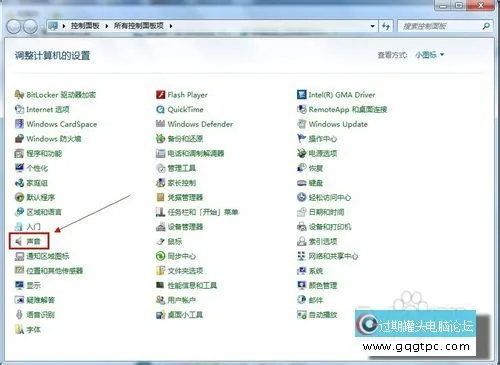Image resolution: width=500 pixels, height=365 pixels.
Task: Click the Back navigation button
Action: [x=14, y=27]
